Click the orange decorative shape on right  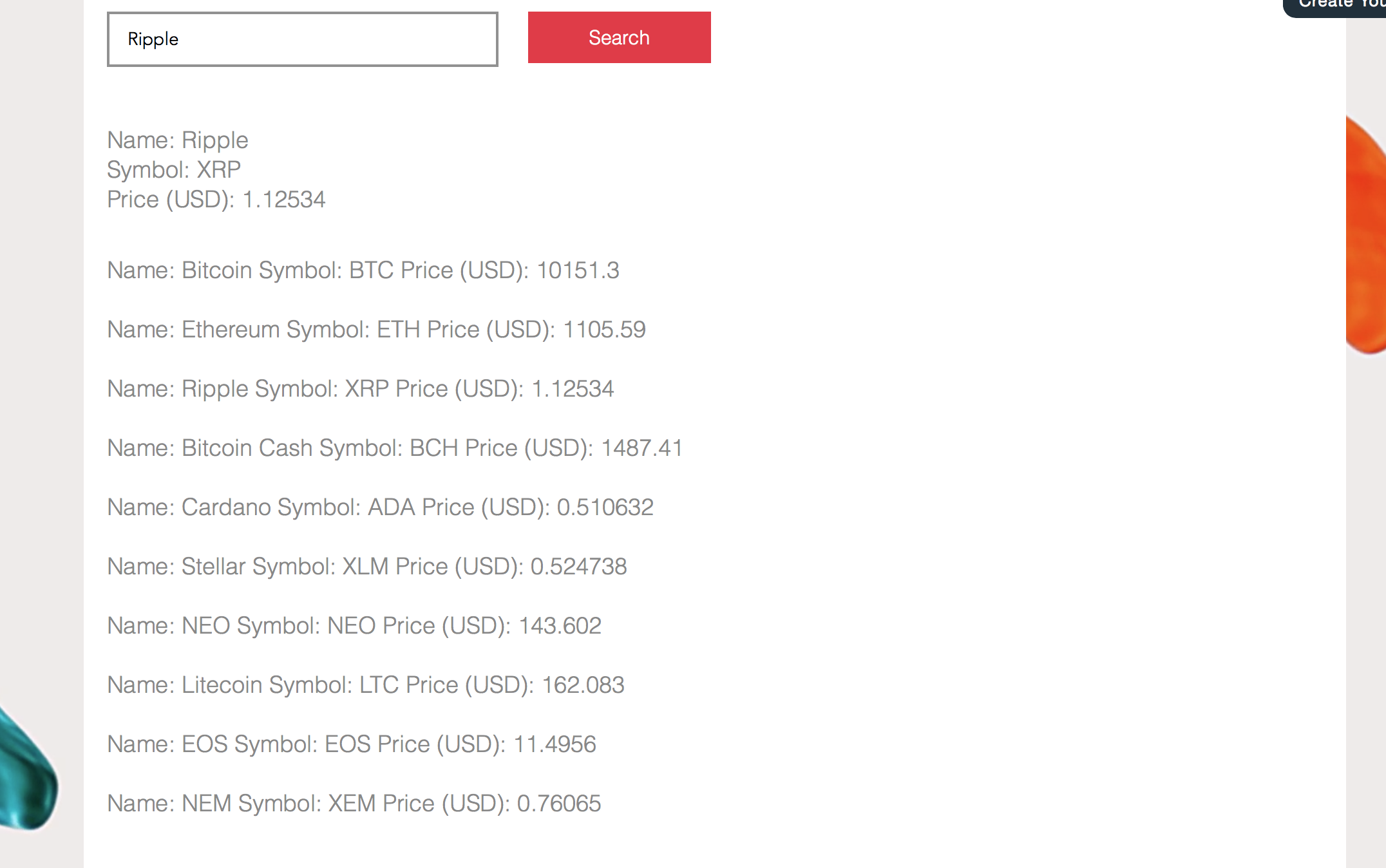click(1367, 235)
